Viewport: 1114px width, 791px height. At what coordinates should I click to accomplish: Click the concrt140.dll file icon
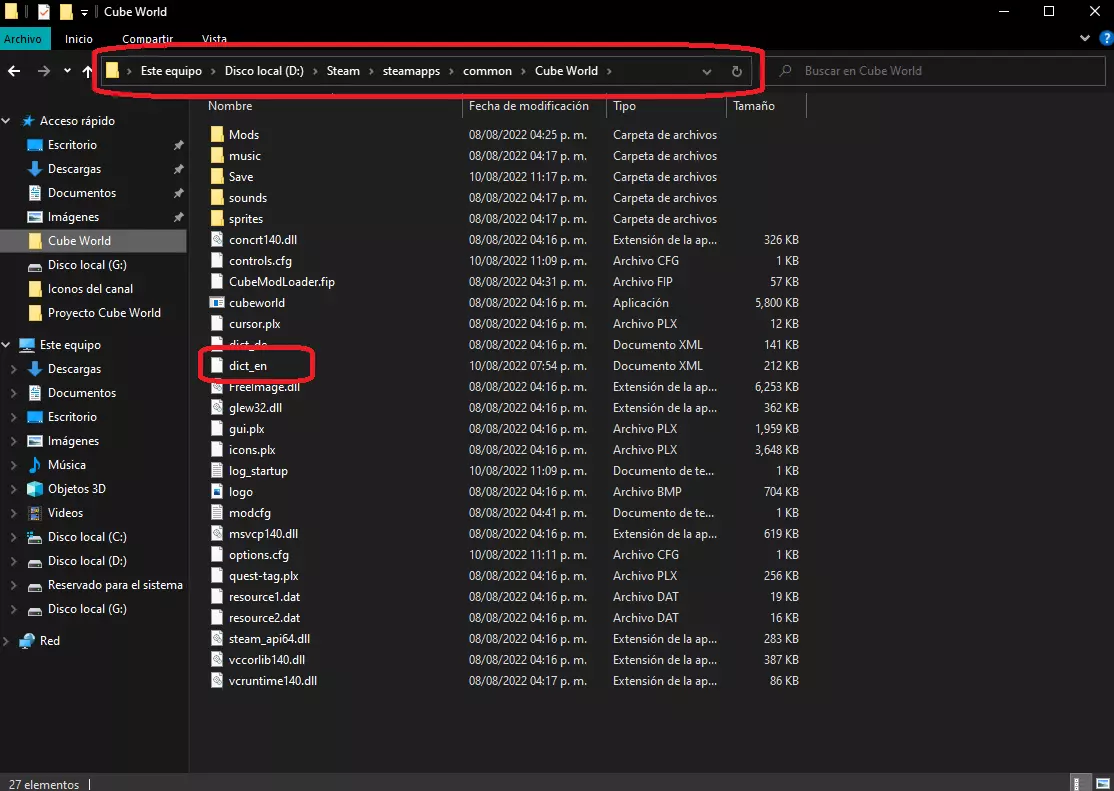(x=217, y=240)
